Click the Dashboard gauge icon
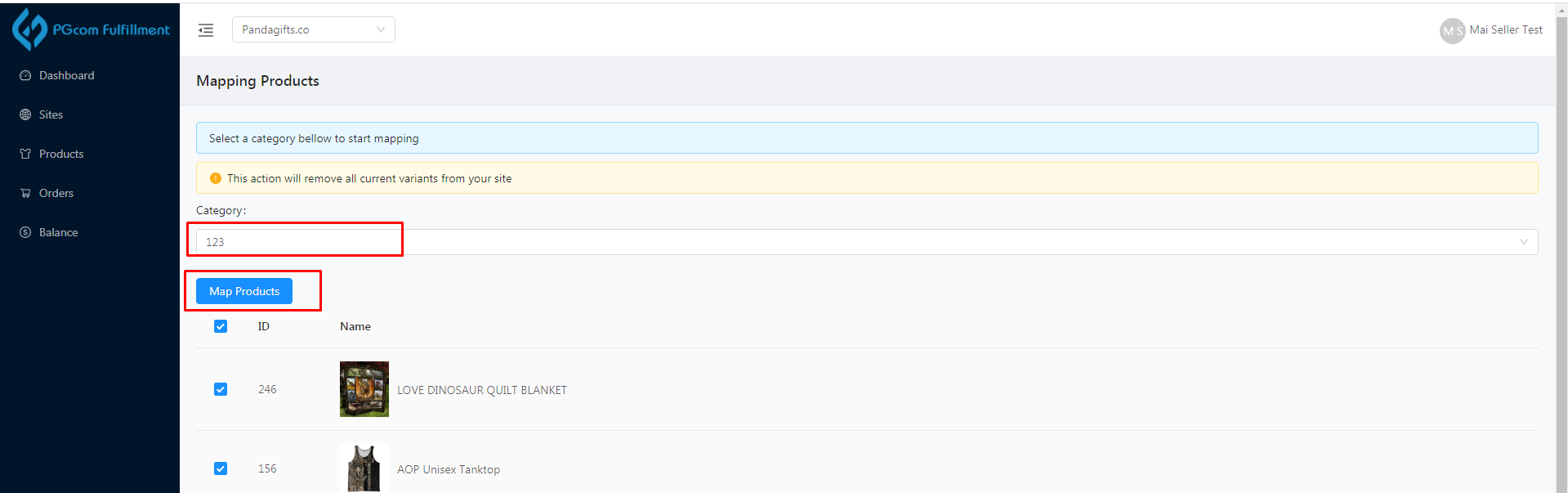Screen dimensions: 1568x493 pyautogui.click(x=25, y=75)
